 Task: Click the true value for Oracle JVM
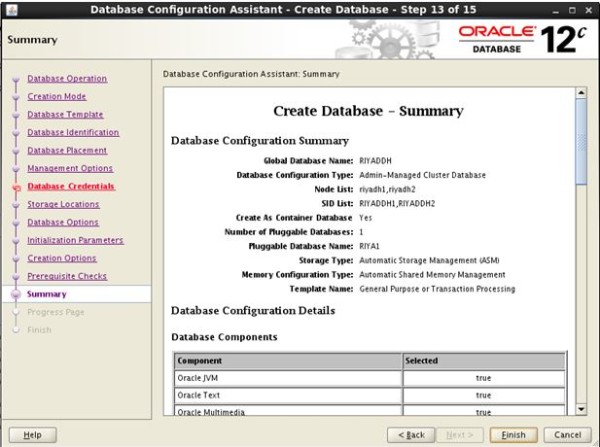[x=483, y=378]
